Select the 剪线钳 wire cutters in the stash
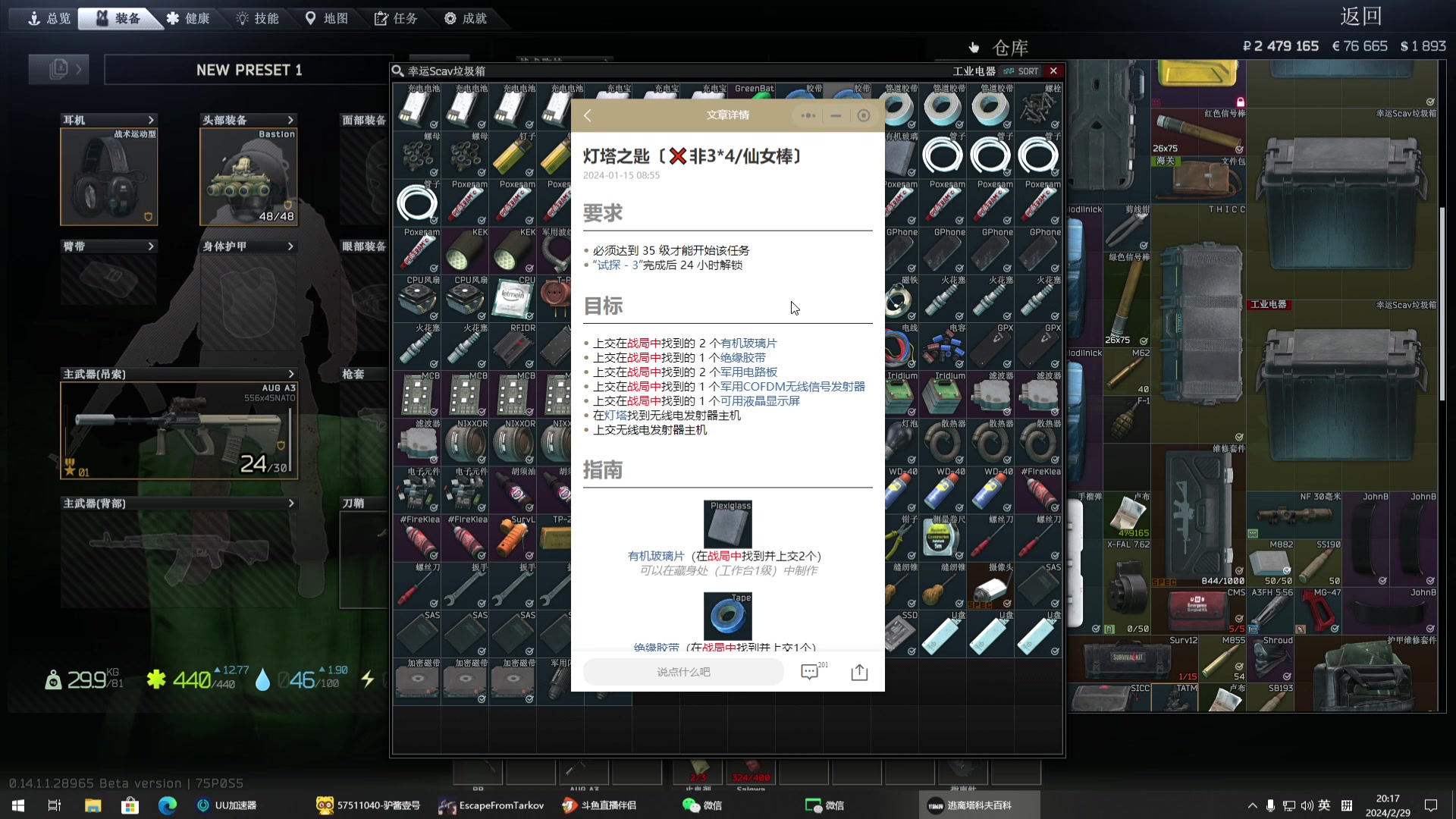Image resolution: width=1456 pixels, height=819 pixels. (x=1127, y=227)
